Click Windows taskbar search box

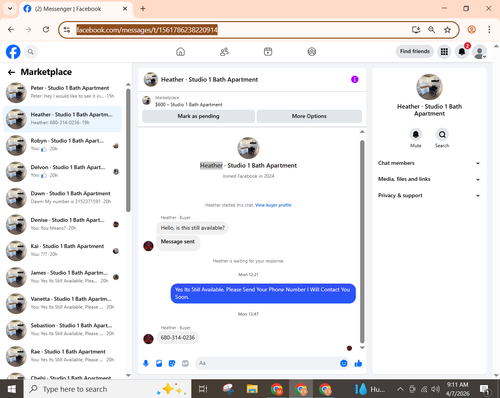pos(107,389)
